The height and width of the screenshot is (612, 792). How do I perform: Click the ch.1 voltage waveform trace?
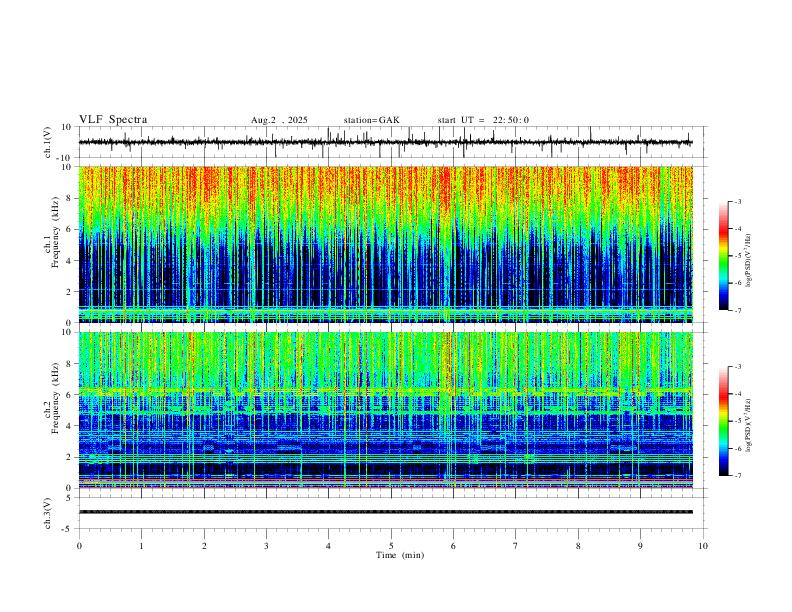point(385,142)
